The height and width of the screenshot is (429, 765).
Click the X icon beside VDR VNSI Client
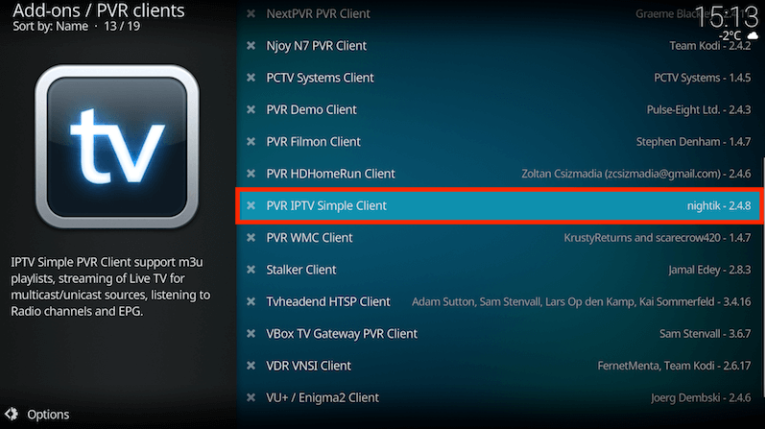[251, 366]
